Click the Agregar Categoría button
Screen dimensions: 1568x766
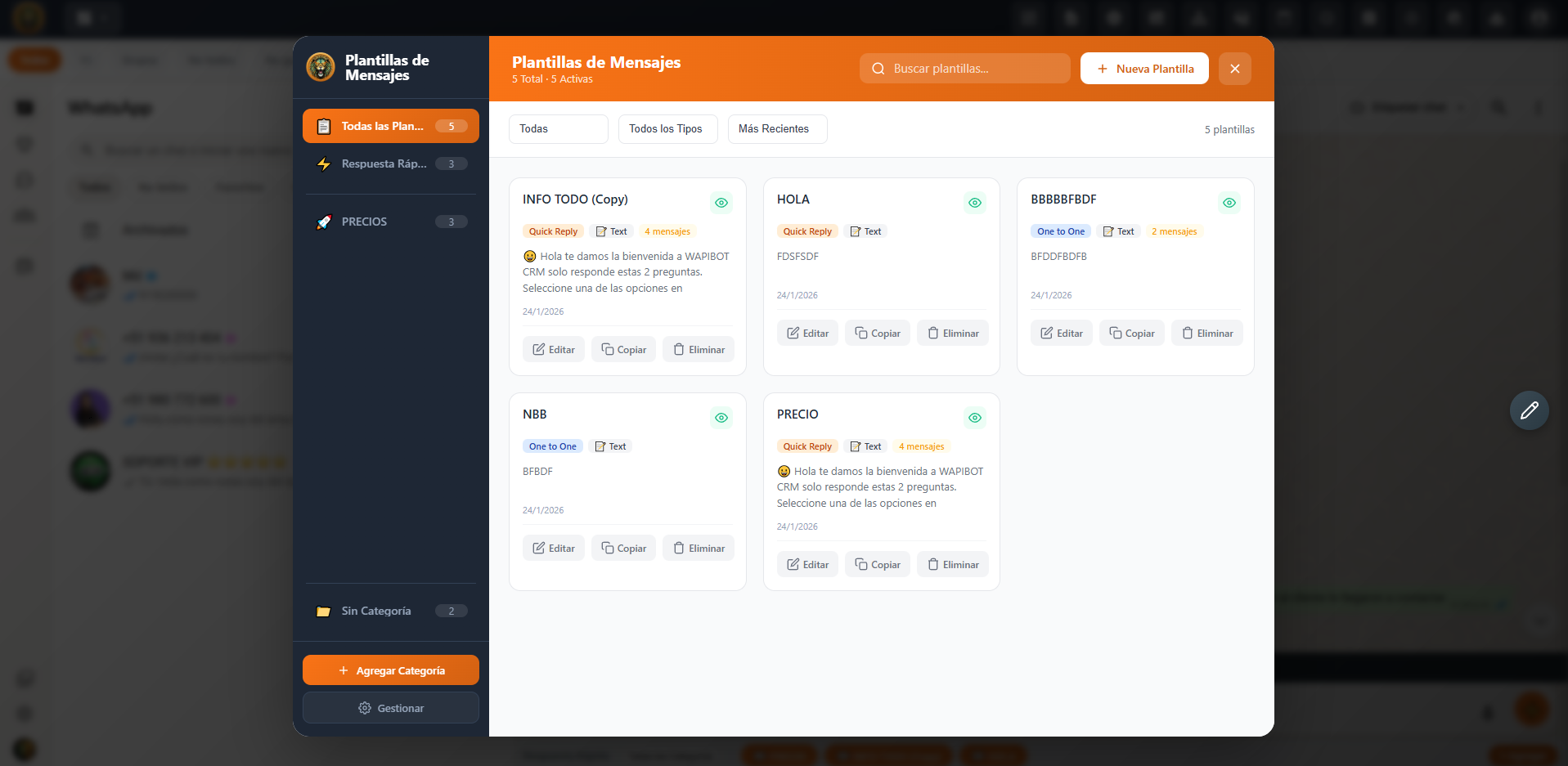click(x=391, y=670)
